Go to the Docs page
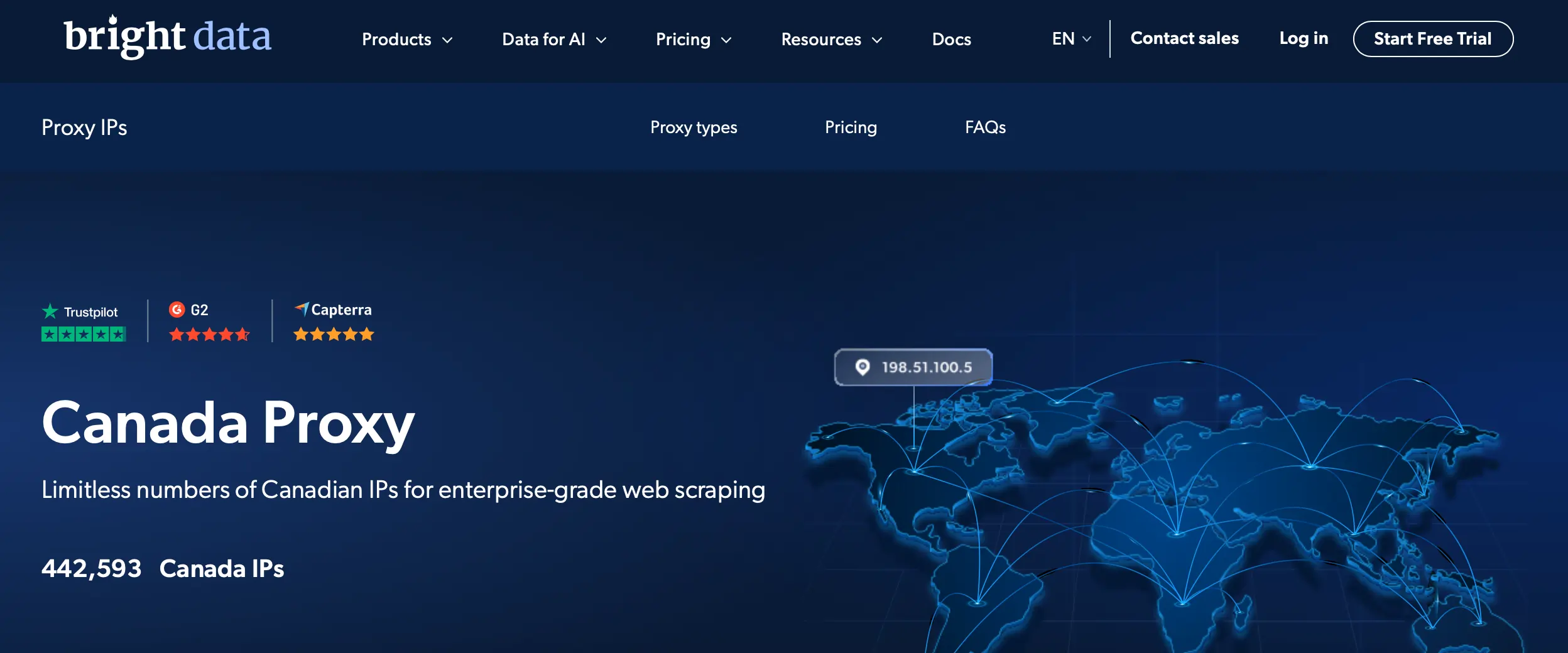This screenshot has height=653, width=1568. click(951, 40)
